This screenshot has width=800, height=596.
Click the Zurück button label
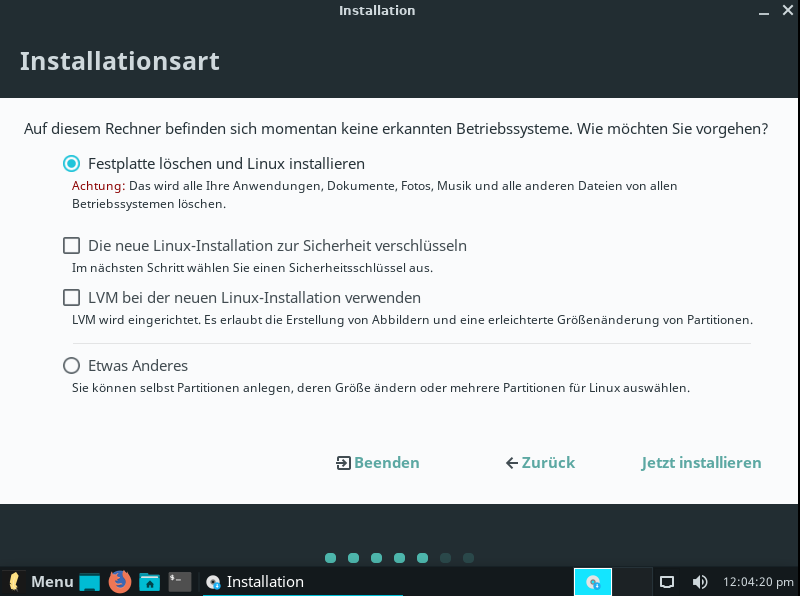click(x=548, y=463)
